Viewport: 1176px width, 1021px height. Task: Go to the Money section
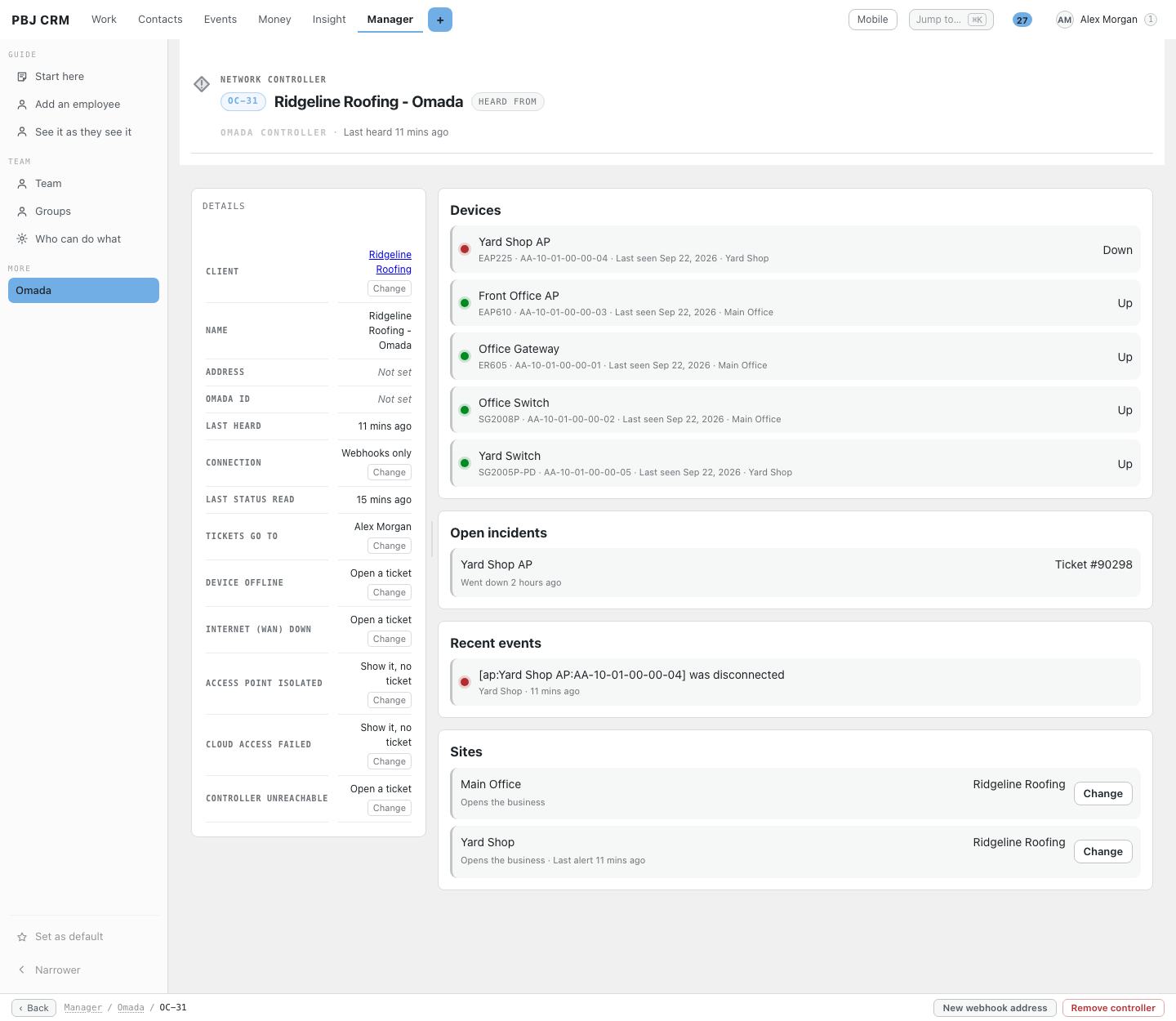[274, 20]
